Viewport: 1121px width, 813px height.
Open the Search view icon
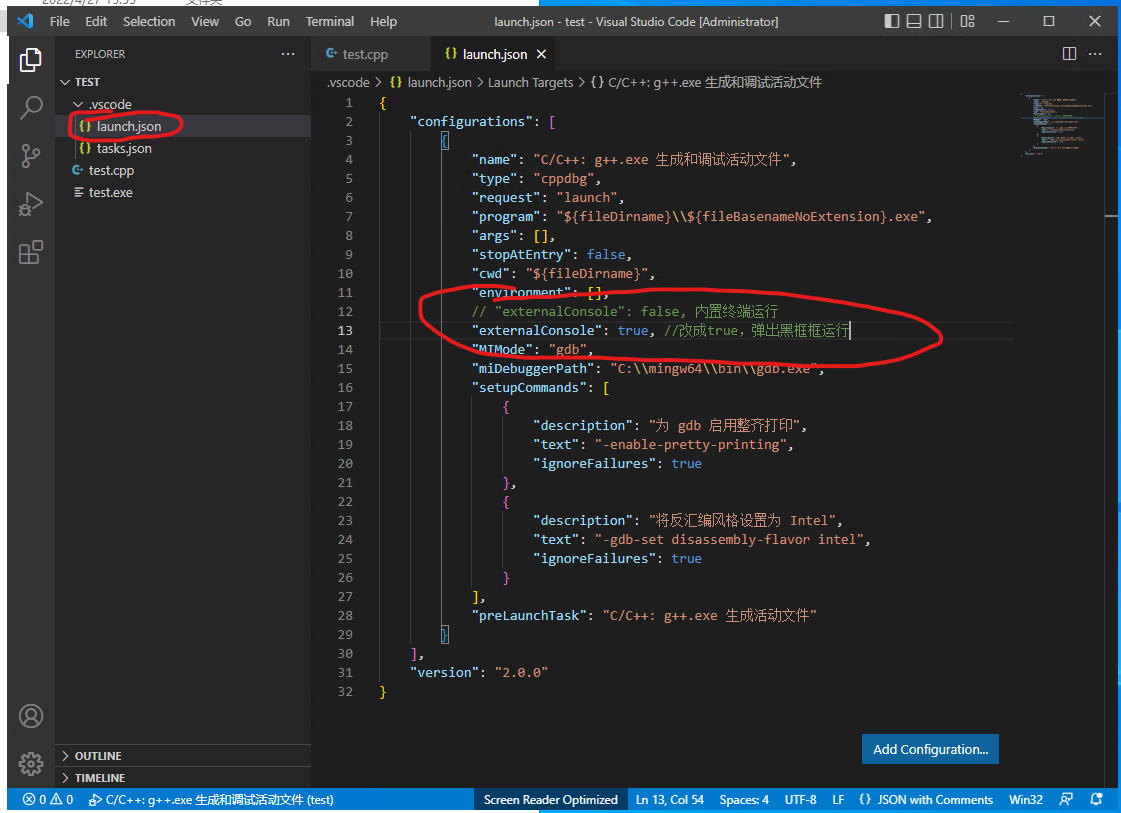click(31, 107)
